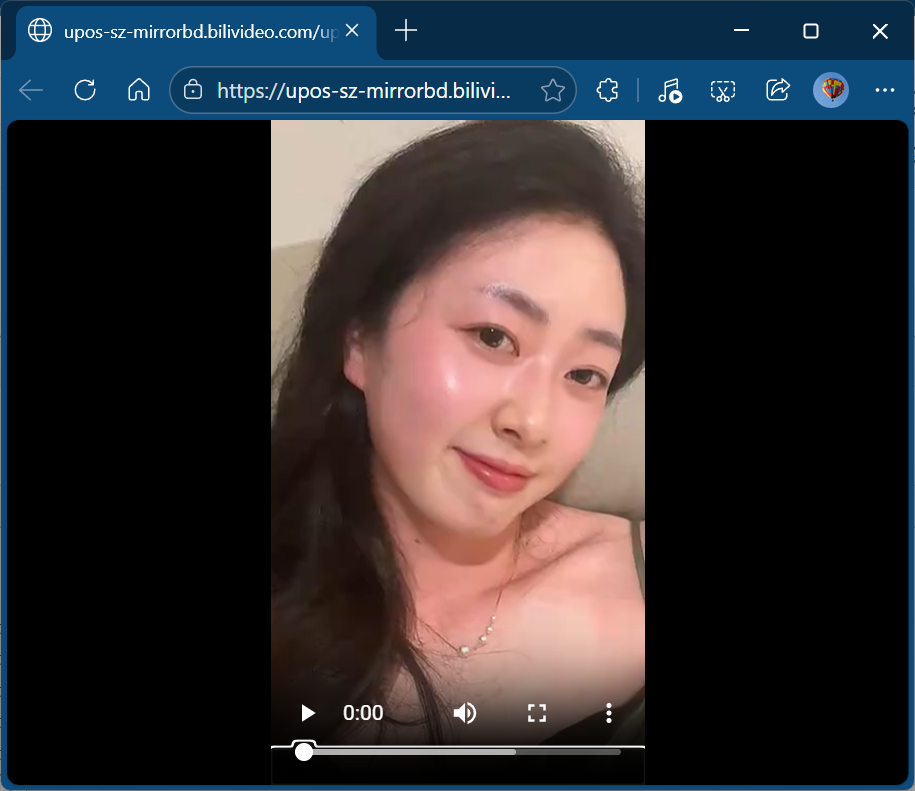This screenshot has width=915, height=791.
Task: Open the media control music icon
Action: 670,91
